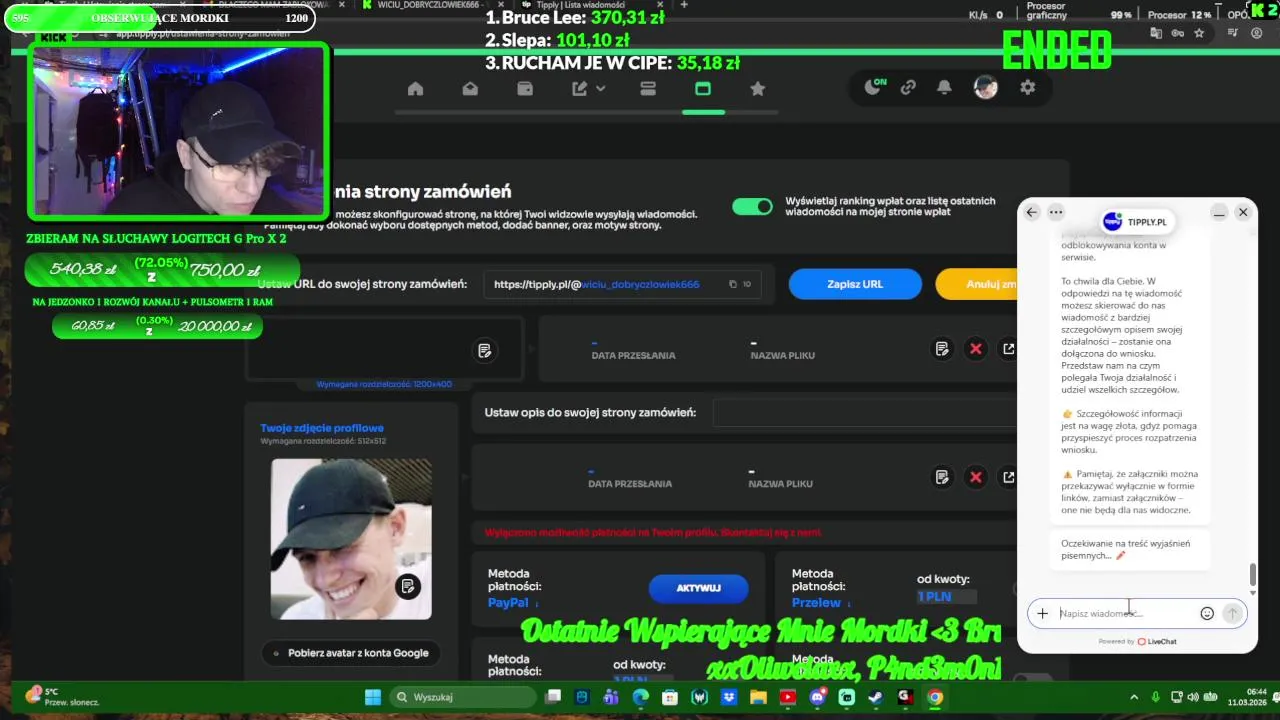
Task: Edit the first file row with pencil icon
Action: click(942, 349)
